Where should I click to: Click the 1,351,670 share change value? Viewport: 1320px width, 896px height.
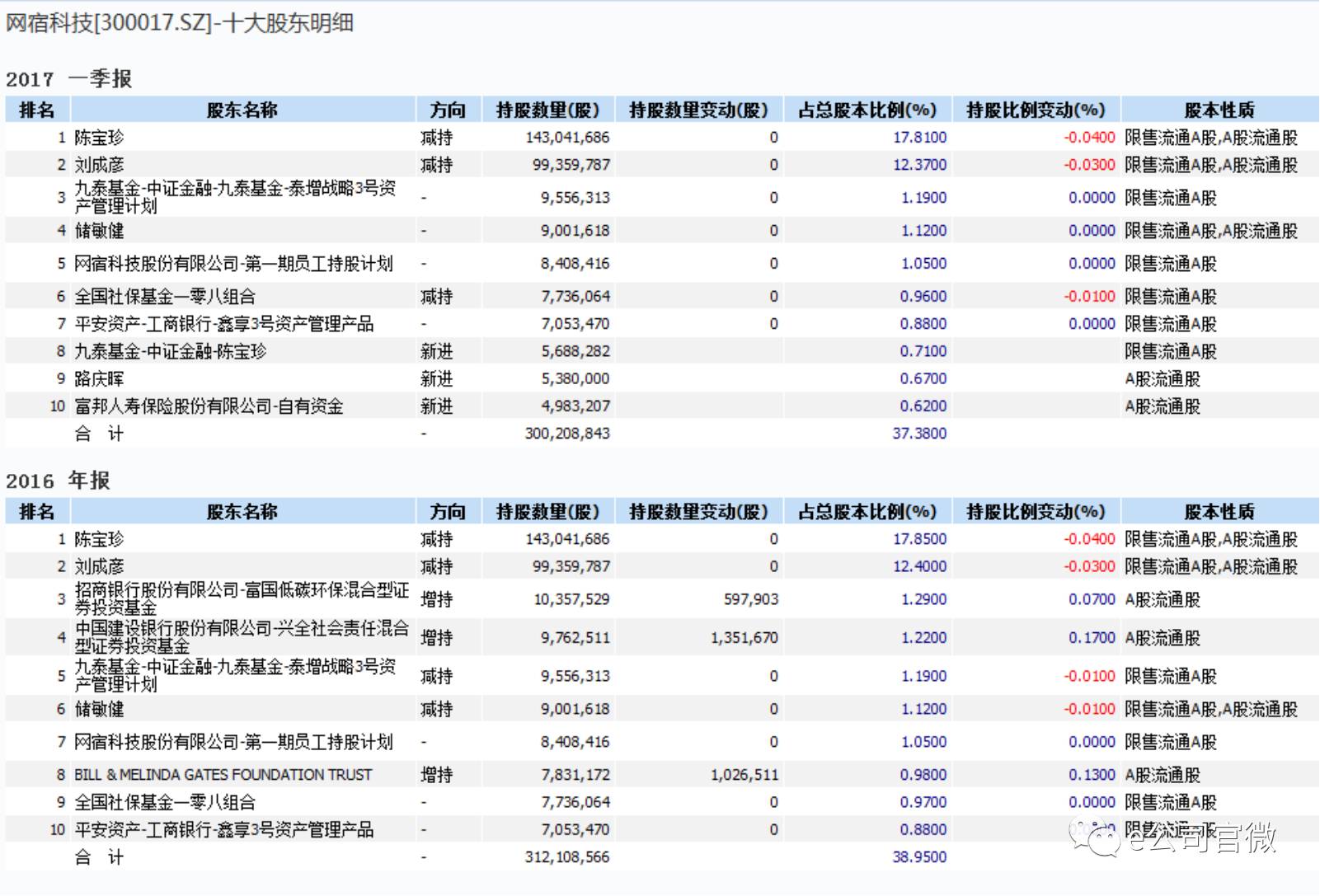(x=744, y=638)
